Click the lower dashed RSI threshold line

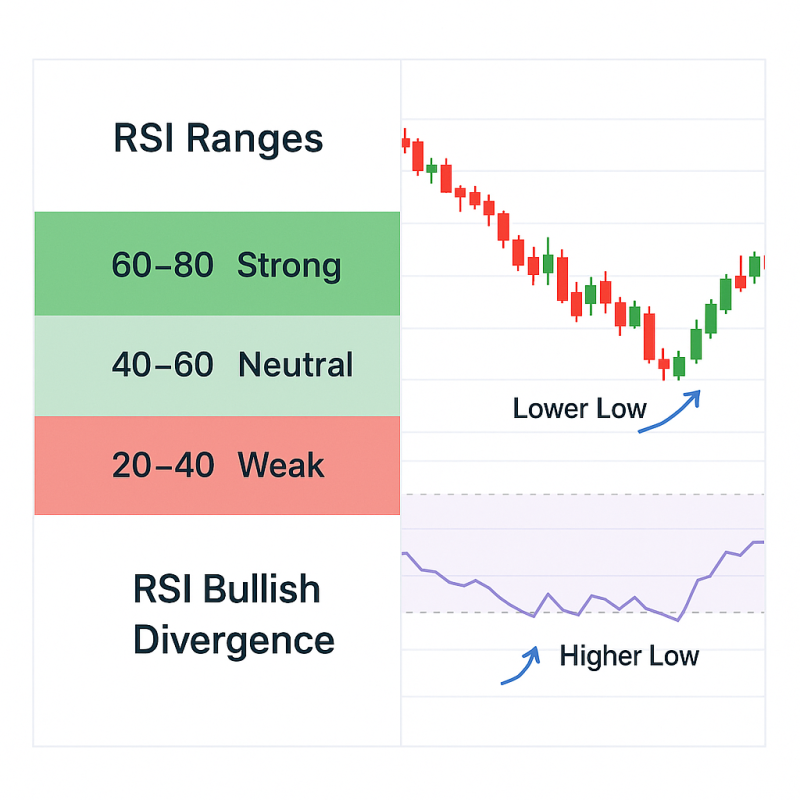pos(583,612)
